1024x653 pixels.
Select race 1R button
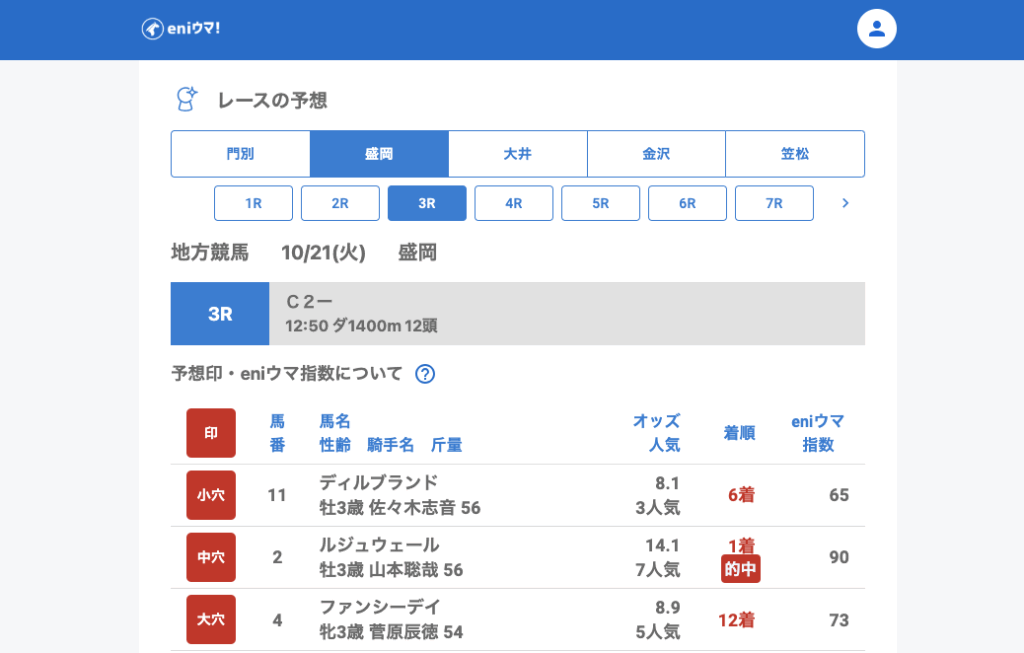click(x=253, y=203)
